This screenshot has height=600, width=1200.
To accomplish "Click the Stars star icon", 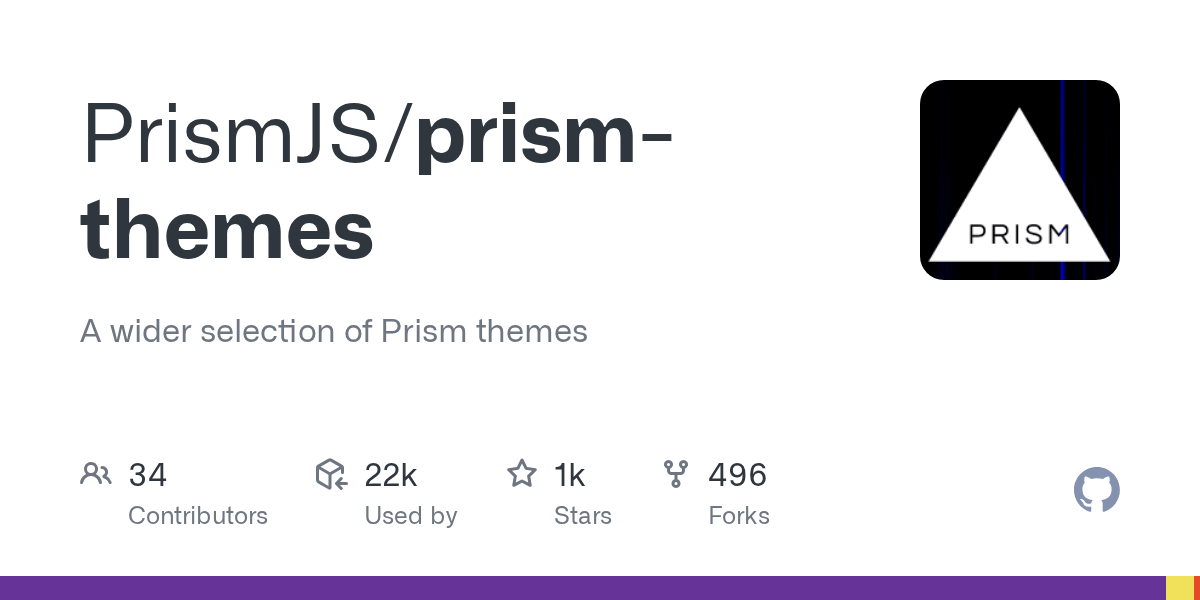I will [522, 474].
